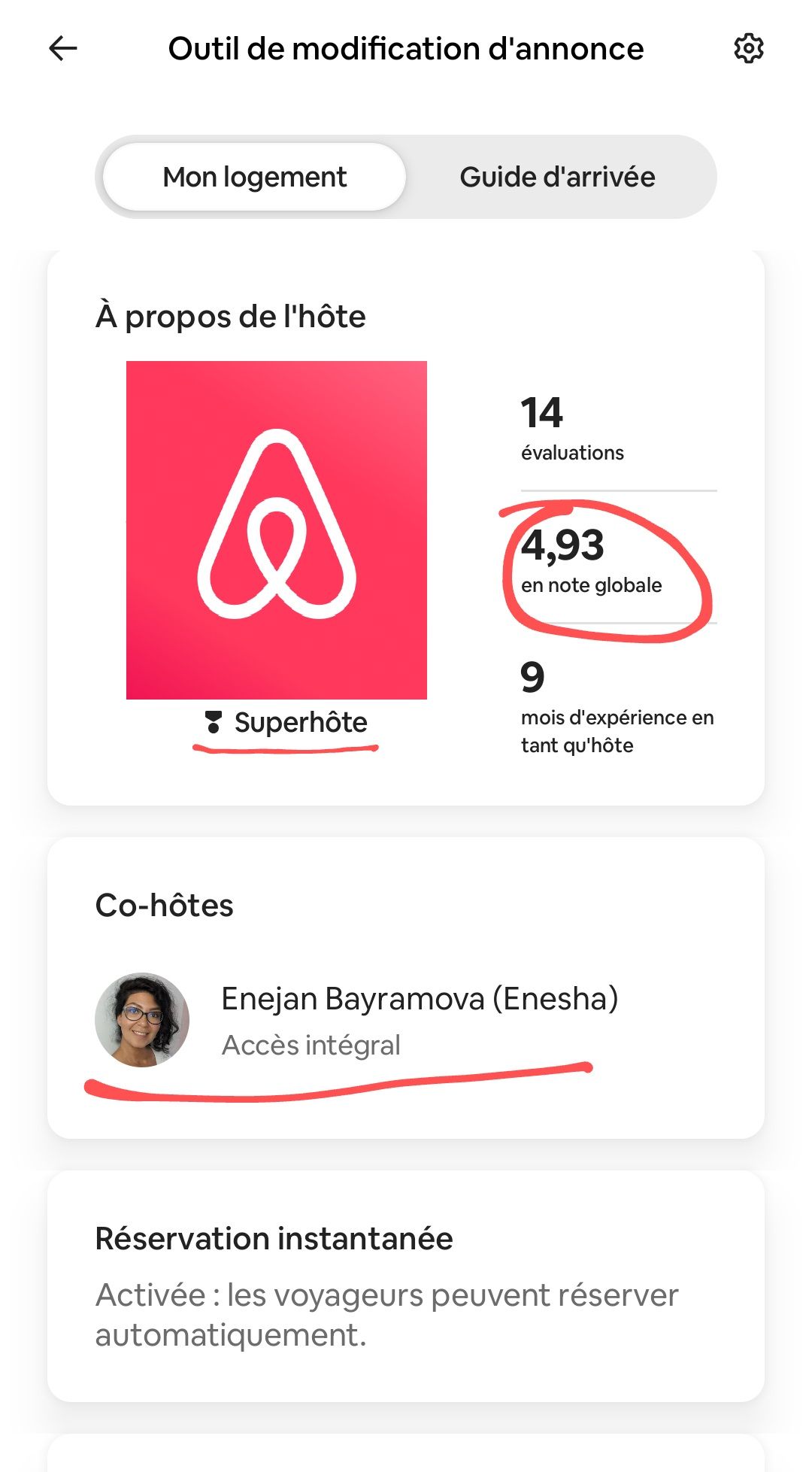Tap the 4,93 rating number
The height and width of the screenshot is (1472, 812).
[562, 545]
